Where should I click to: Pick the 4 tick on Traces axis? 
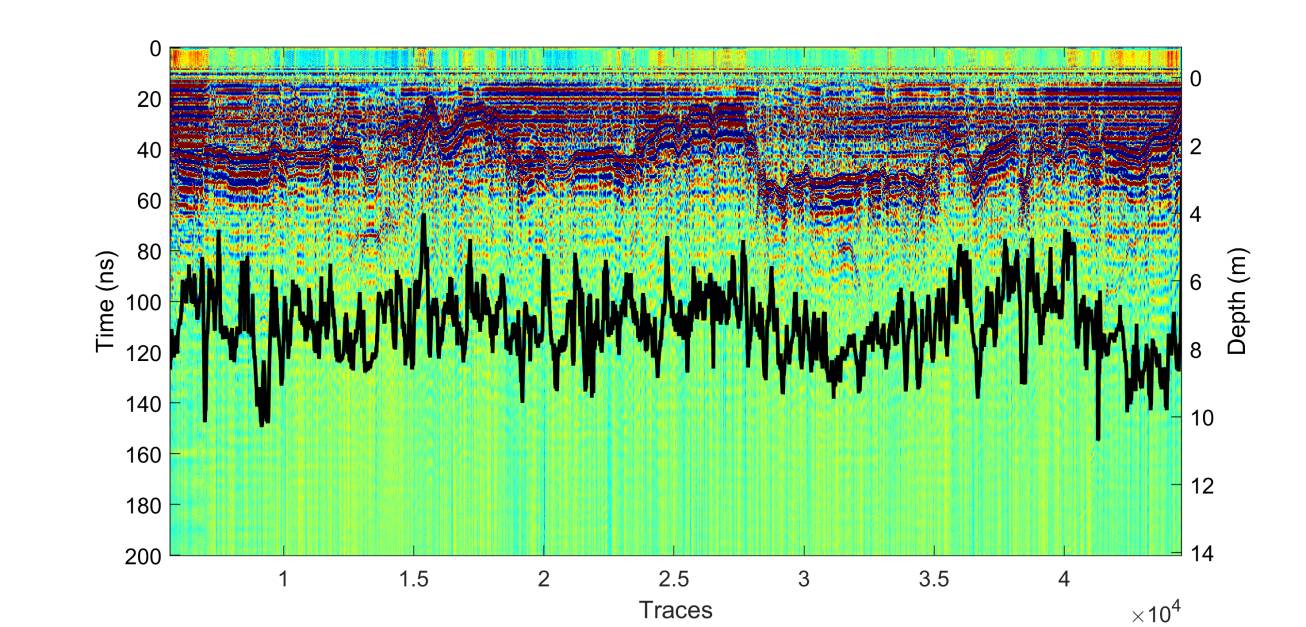[x=1064, y=579]
